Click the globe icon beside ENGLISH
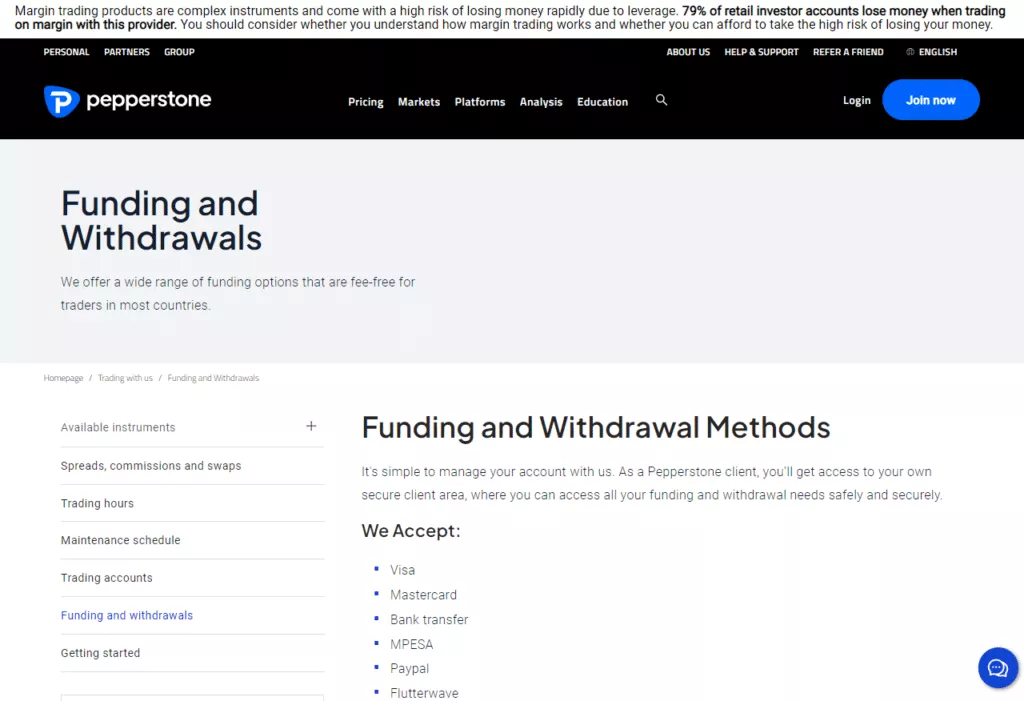1024x701 pixels. point(910,52)
